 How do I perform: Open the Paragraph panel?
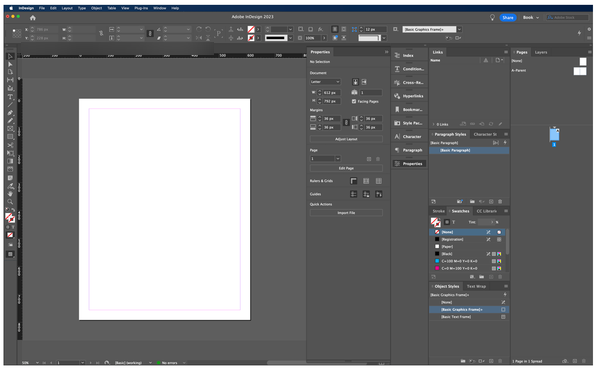point(409,150)
